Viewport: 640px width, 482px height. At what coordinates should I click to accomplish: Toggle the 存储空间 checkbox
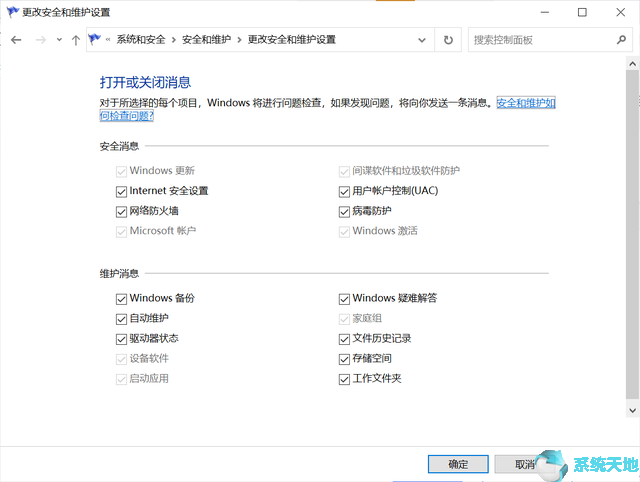pyautogui.click(x=344, y=359)
